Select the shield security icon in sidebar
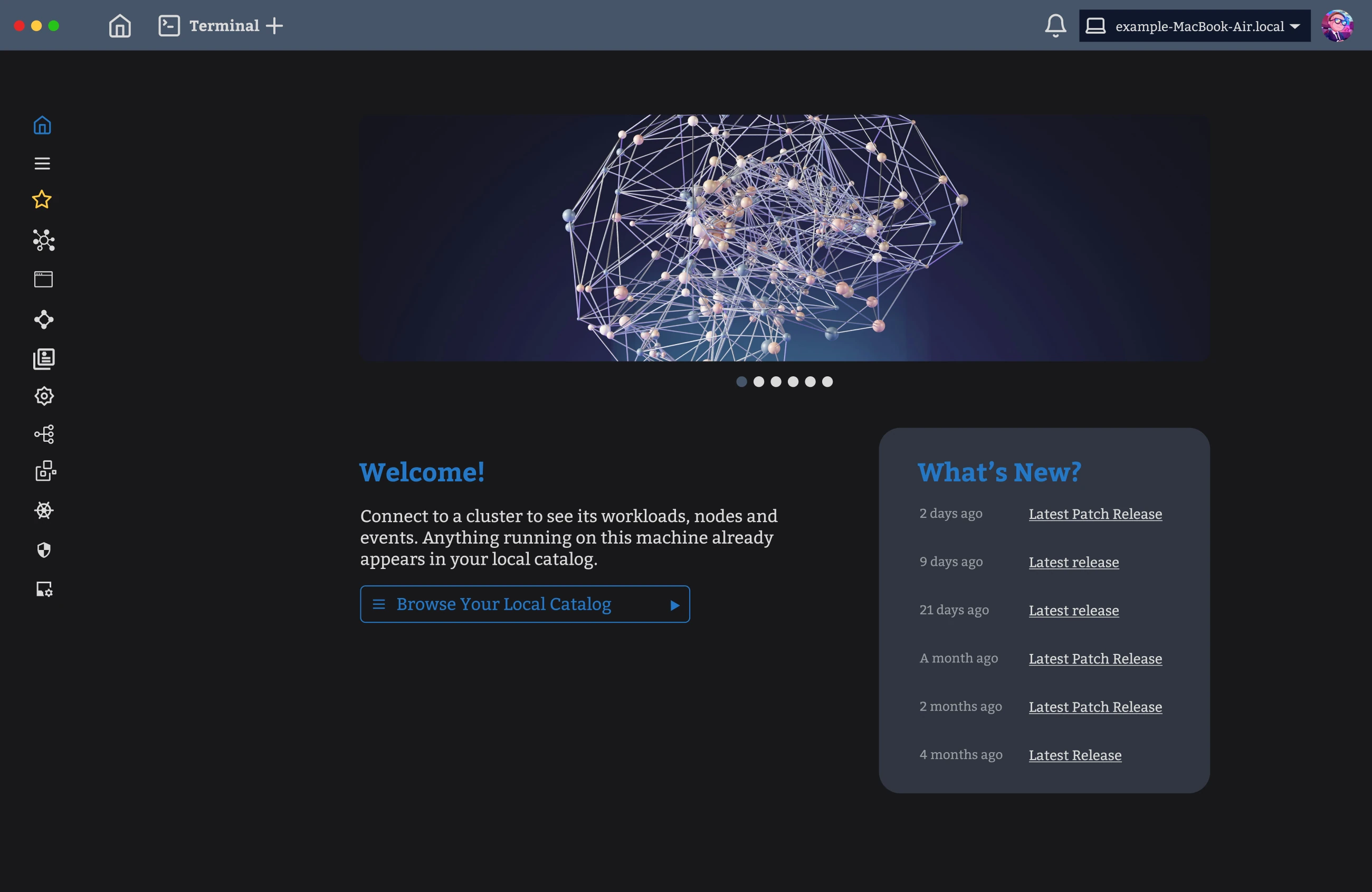1372x892 pixels. [x=44, y=550]
